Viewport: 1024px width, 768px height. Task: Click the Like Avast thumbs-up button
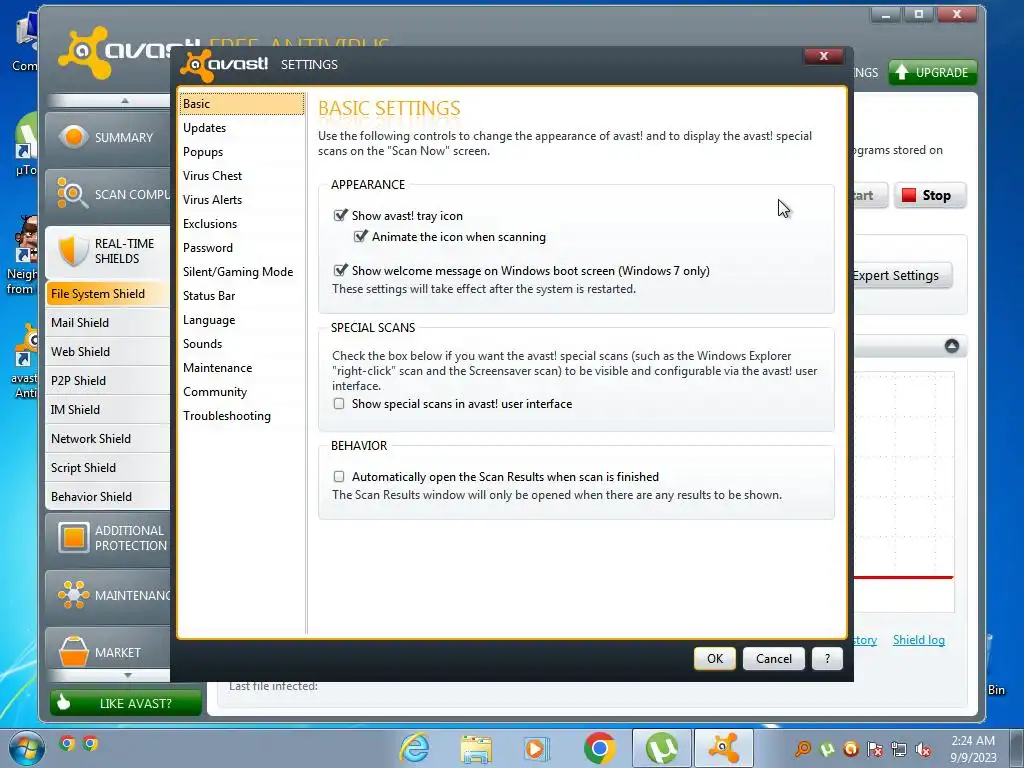[x=125, y=703]
